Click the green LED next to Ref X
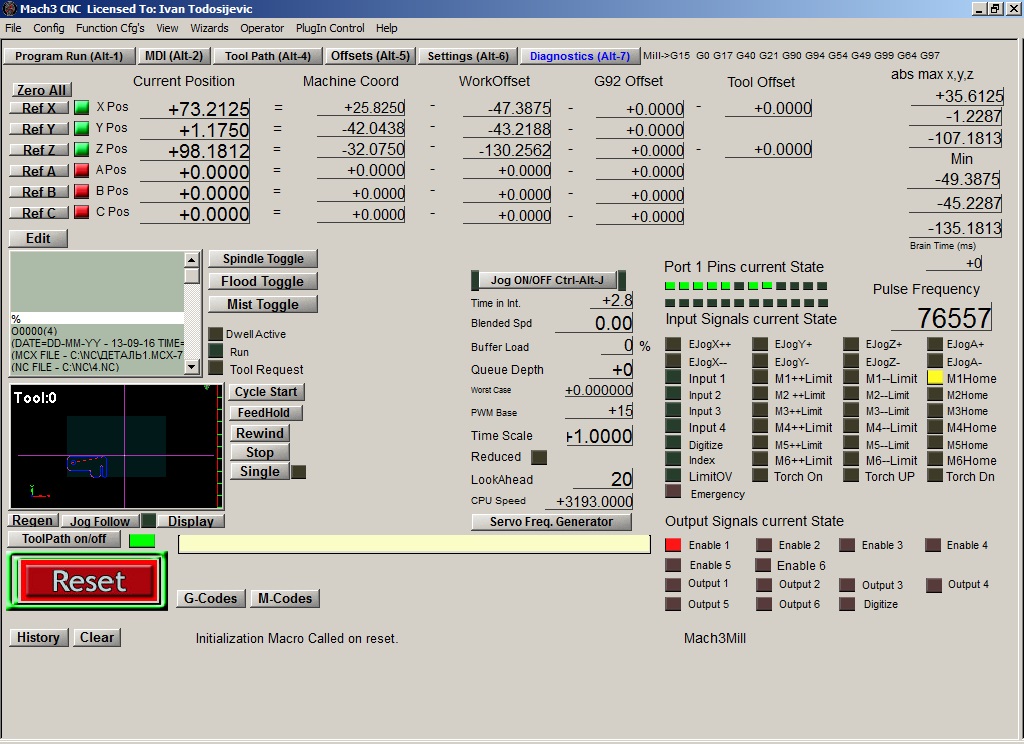This screenshot has width=1024, height=744. [x=82, y=107]
